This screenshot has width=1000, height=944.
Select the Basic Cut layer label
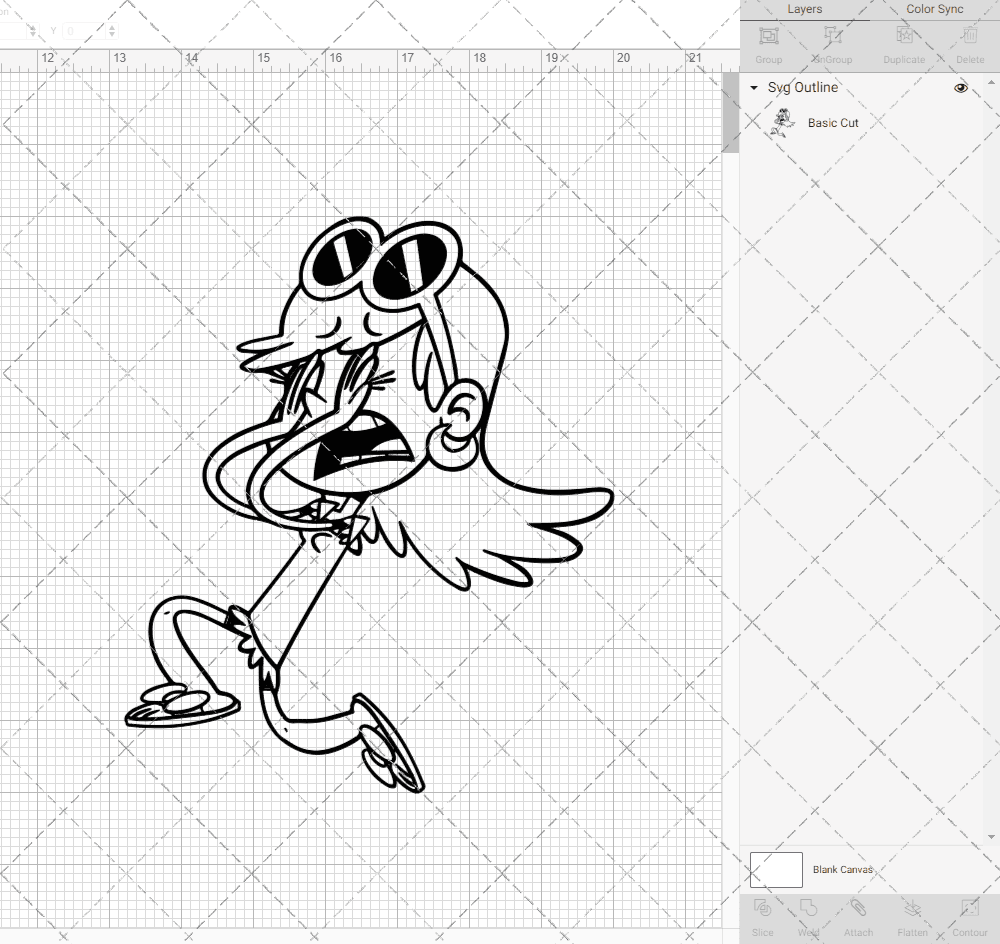tap(833, 123)
